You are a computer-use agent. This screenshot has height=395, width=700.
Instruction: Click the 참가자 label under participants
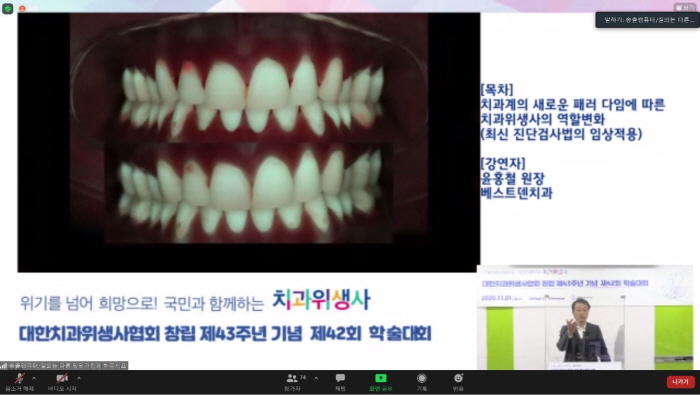tap(292, 389)
